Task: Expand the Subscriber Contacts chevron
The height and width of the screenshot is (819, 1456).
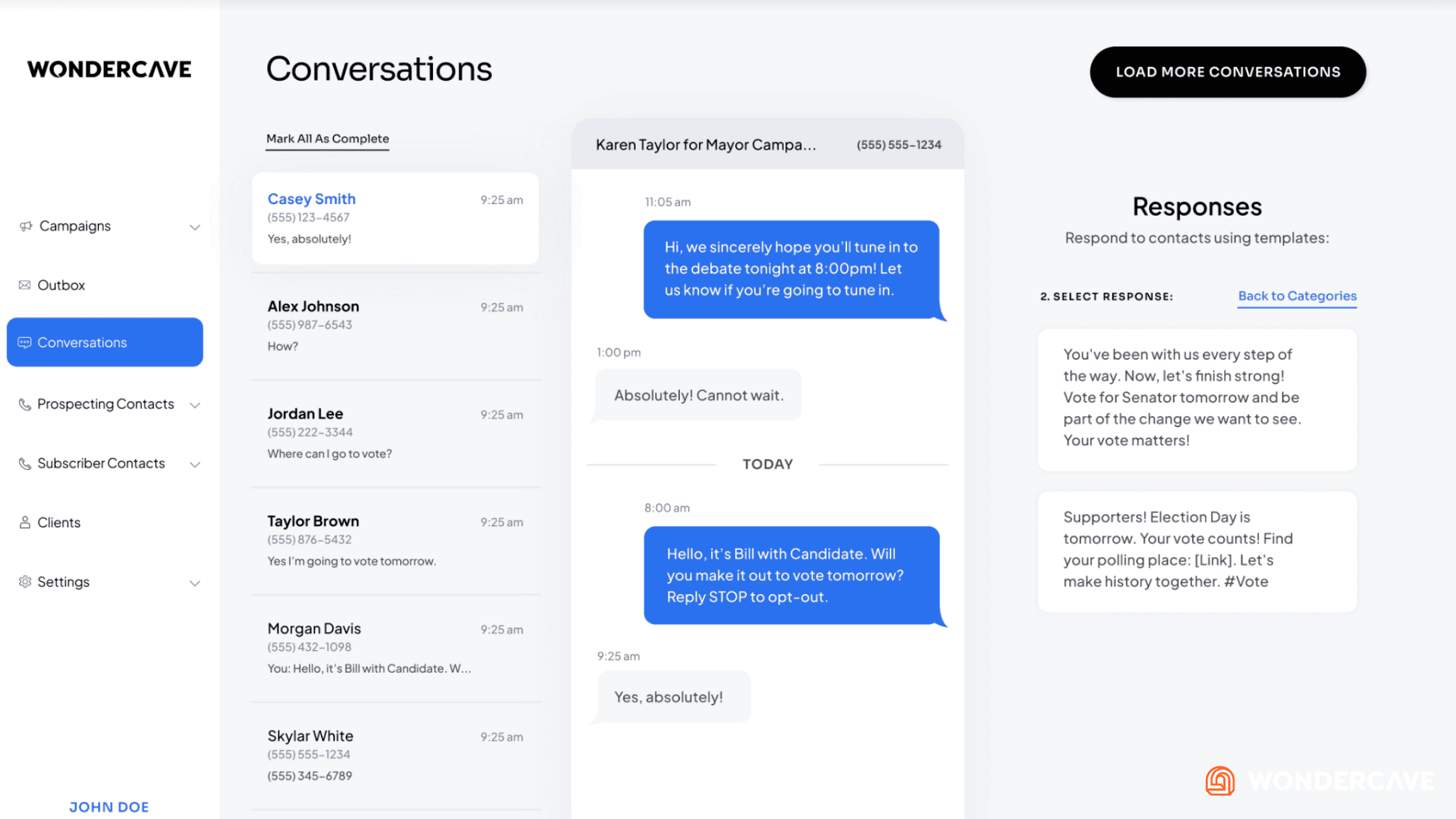Action: pyautogui.click(x=194, y=464)
